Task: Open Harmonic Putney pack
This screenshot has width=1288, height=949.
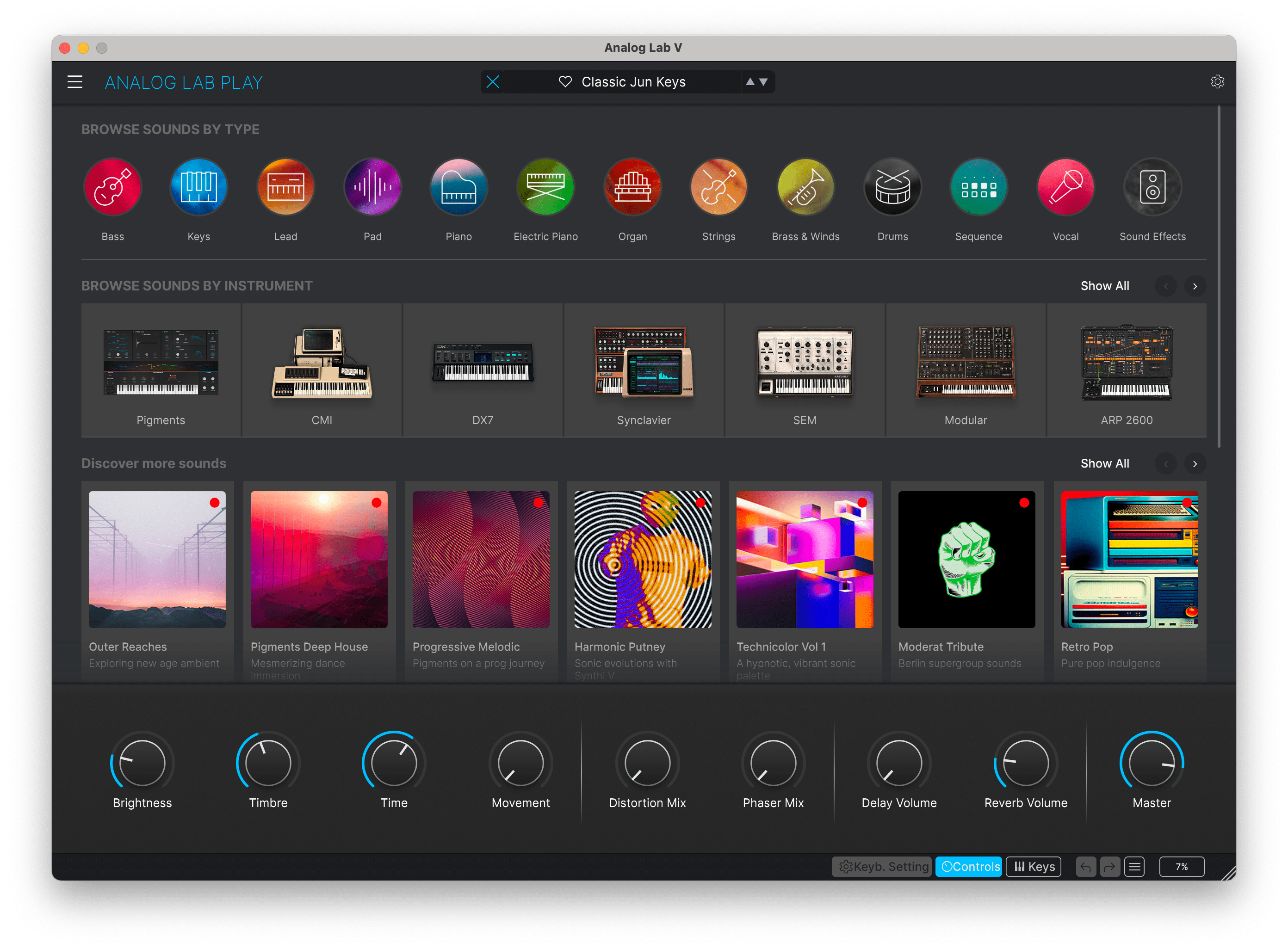Action: pyautogui.click(x=643, y=581)
